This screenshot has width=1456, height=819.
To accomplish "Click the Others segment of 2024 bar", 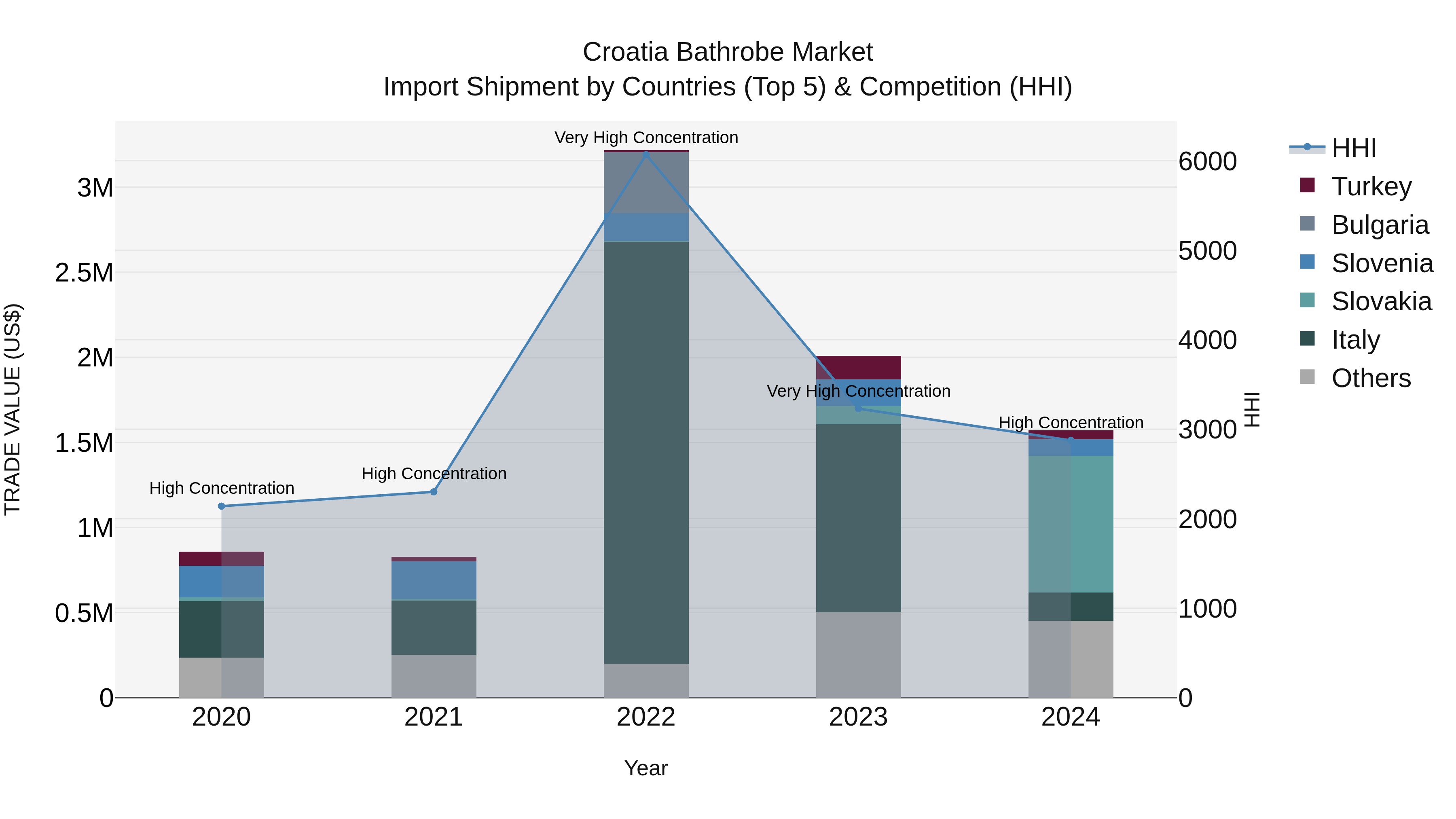I will 1071,659.
